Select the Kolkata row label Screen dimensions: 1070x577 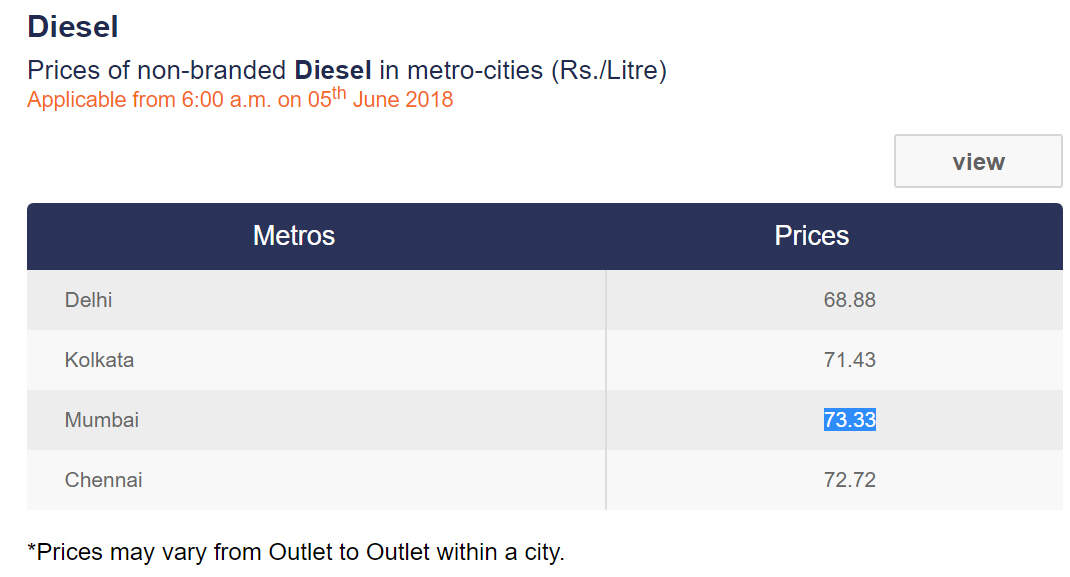99,360
